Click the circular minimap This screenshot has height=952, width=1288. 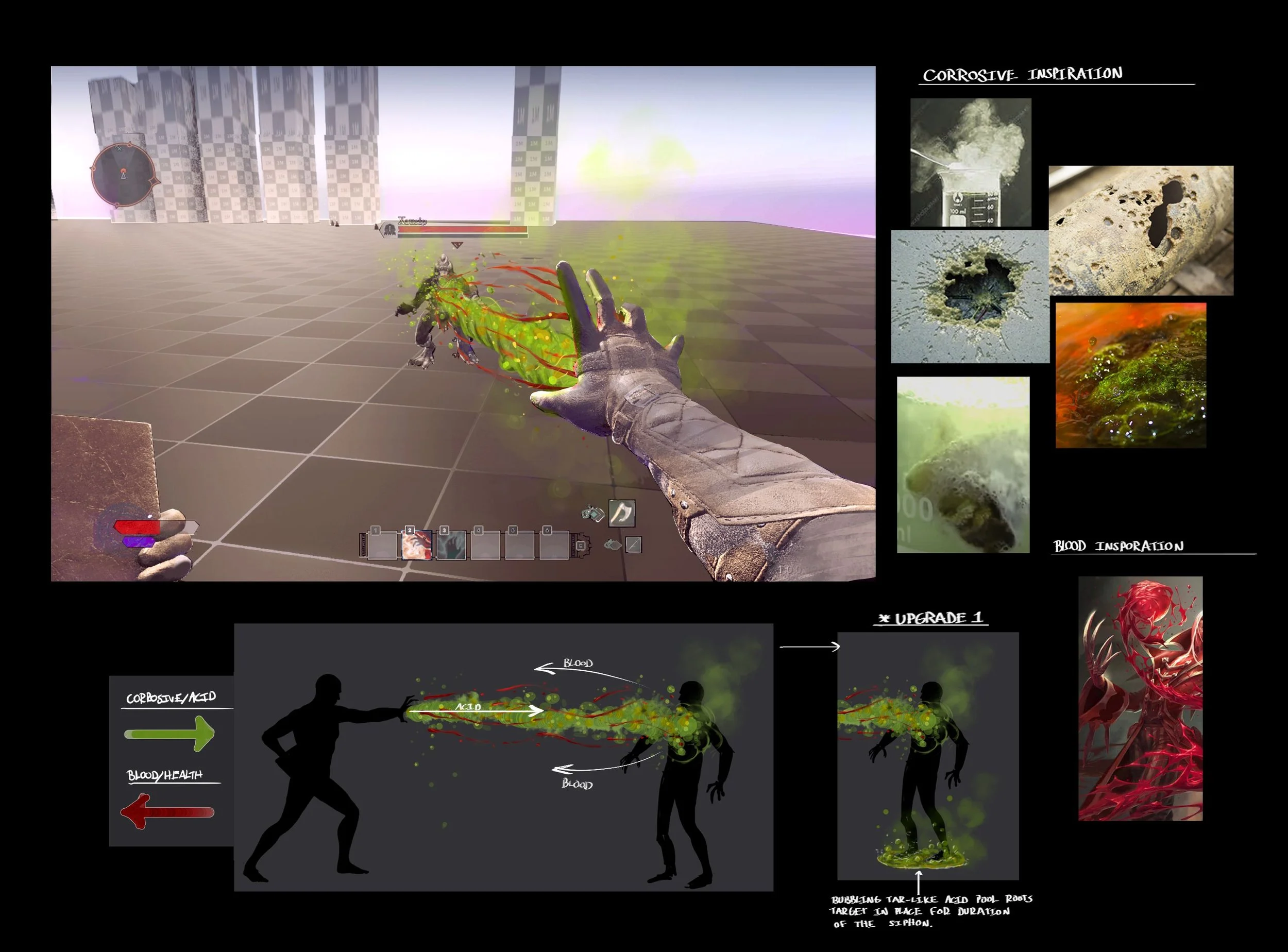pyautogui.click(x=123, y=174)
